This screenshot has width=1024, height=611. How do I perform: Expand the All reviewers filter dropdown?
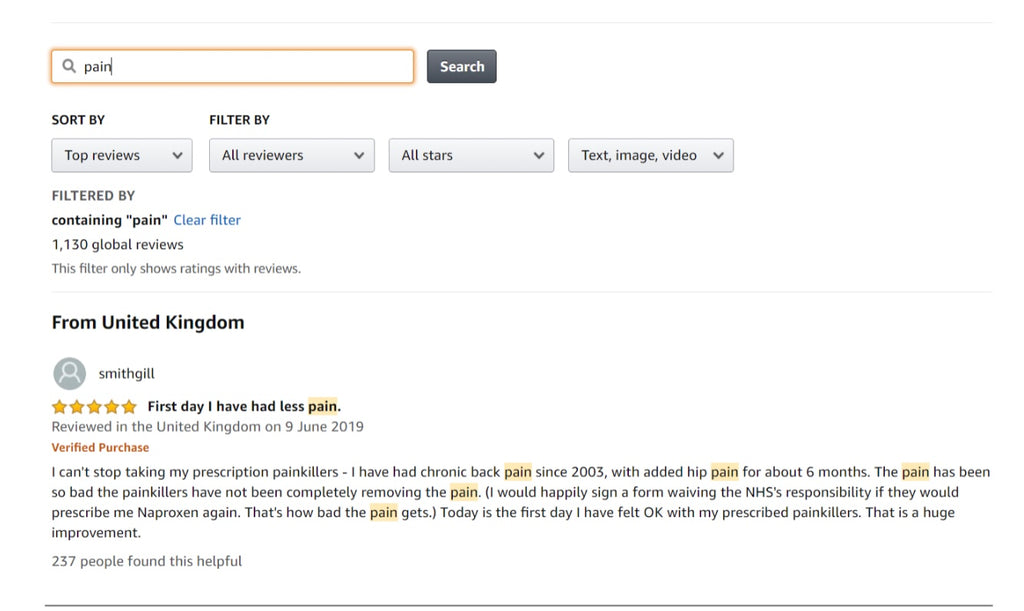(x=291, y=156)
